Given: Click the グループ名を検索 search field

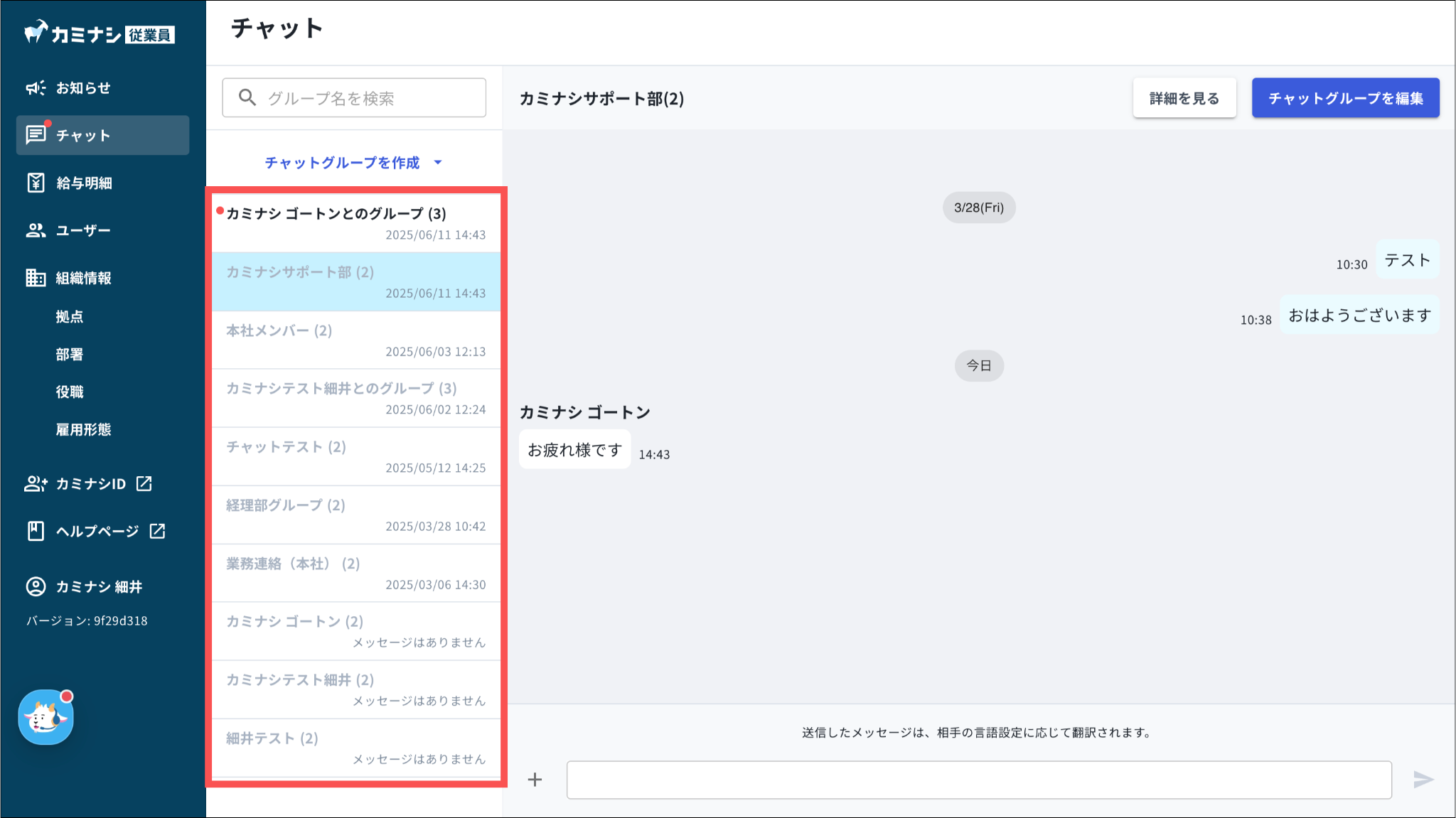Looking at the screenshot, I should coord(363,98).
